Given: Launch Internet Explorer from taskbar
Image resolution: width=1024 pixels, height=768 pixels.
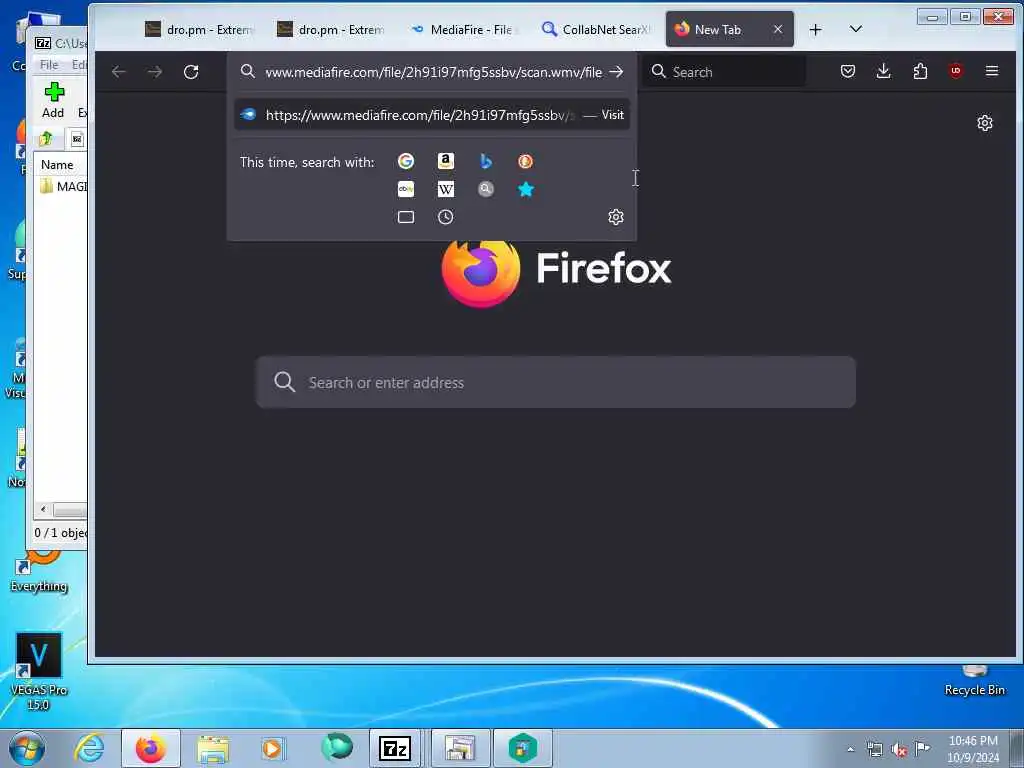Looking at the screenshot, I should click(89, 748).
